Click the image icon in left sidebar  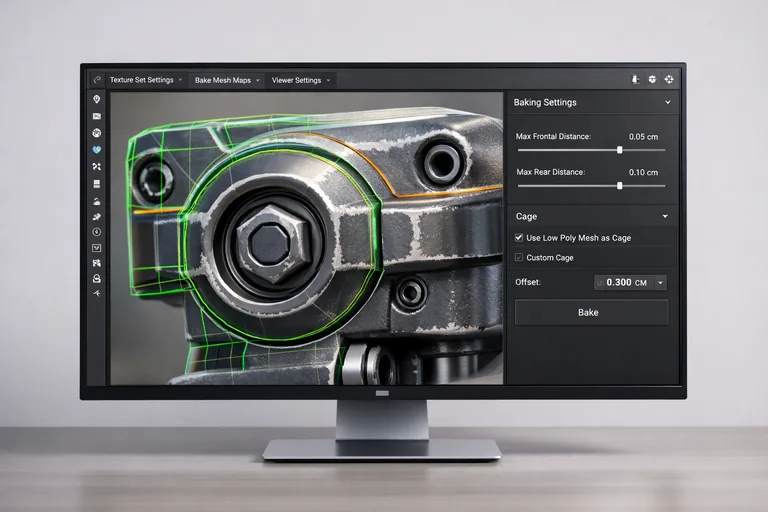(97, 116)
